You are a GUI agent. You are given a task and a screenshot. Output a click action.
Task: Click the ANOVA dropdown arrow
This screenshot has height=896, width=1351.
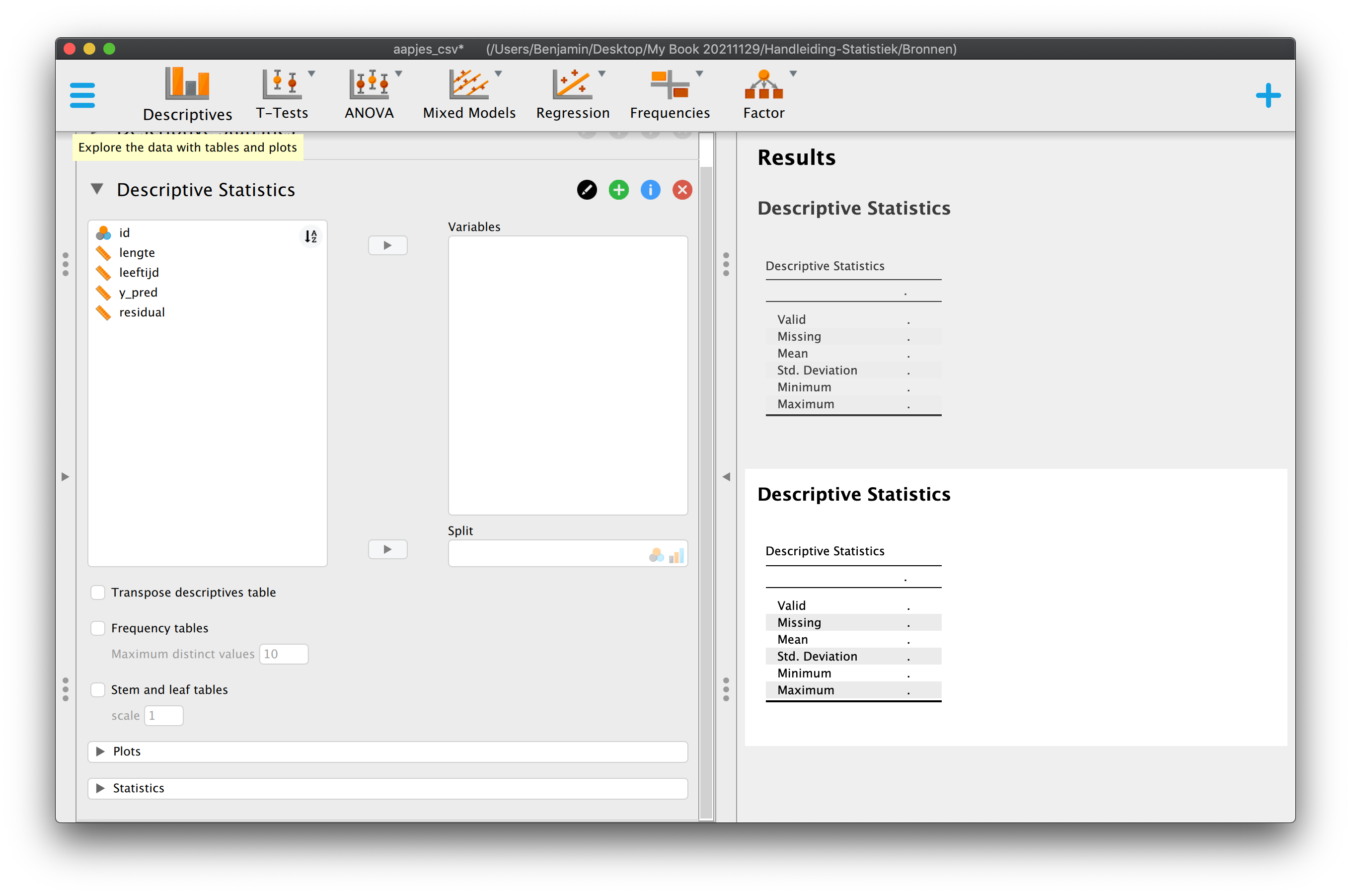399,74
